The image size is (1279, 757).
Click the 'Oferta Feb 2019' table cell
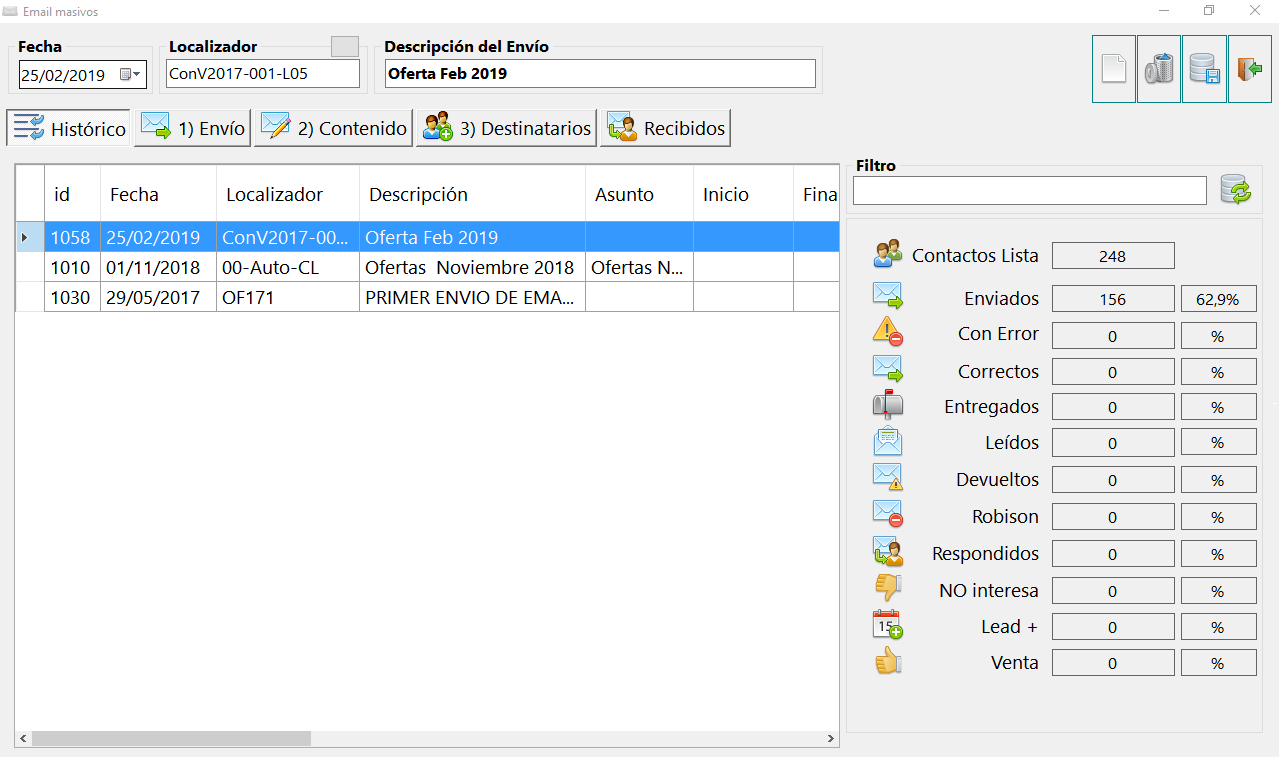472,237
